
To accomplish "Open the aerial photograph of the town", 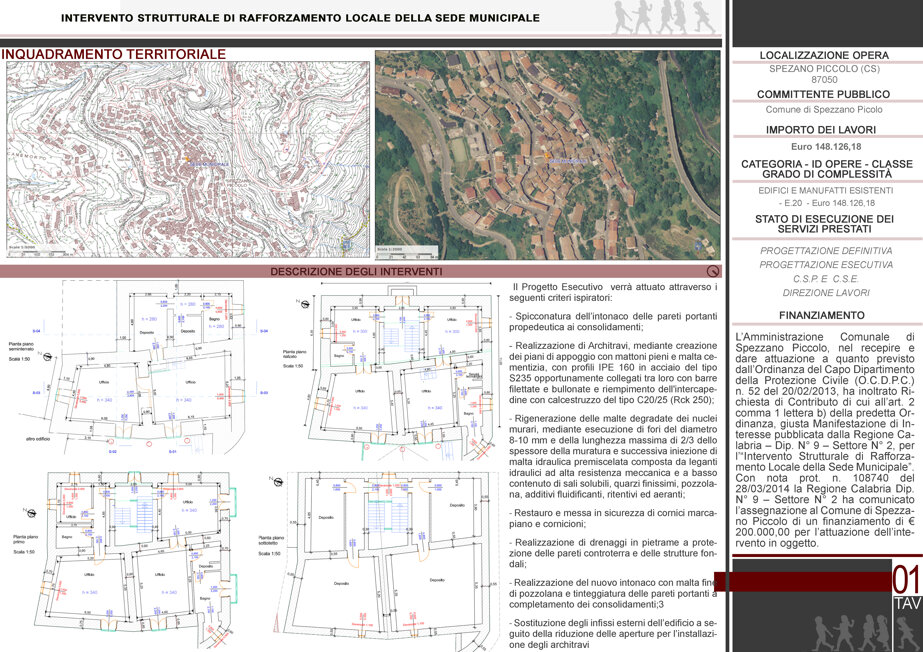I will coord(547,155).
